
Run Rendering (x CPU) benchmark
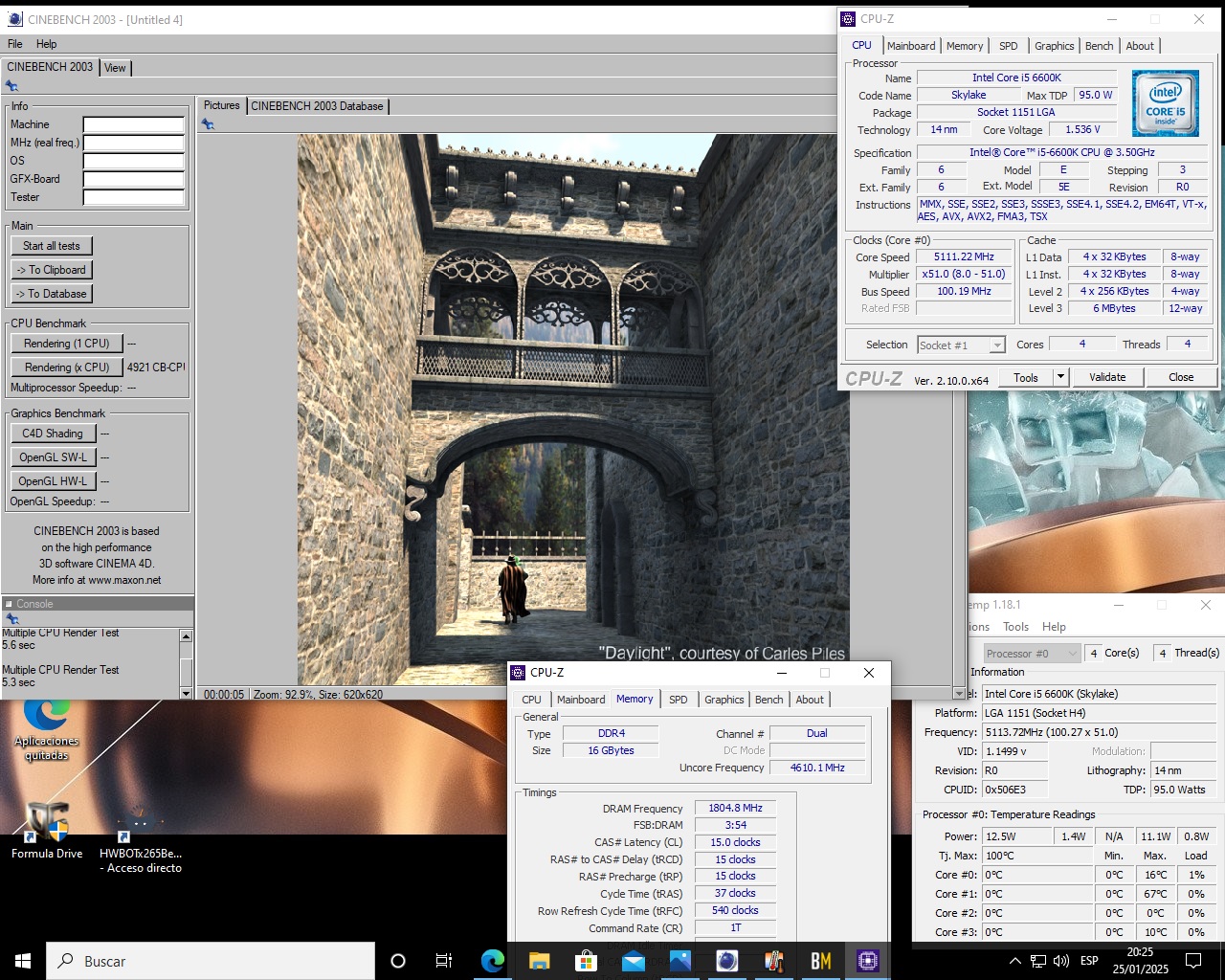pos(66,367)
